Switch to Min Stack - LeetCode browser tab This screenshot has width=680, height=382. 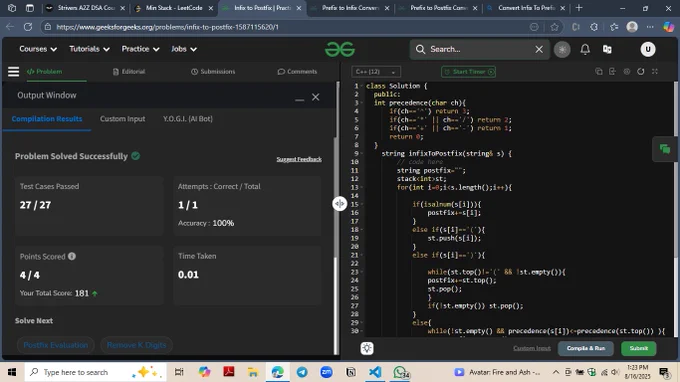(x=173, y=8)
